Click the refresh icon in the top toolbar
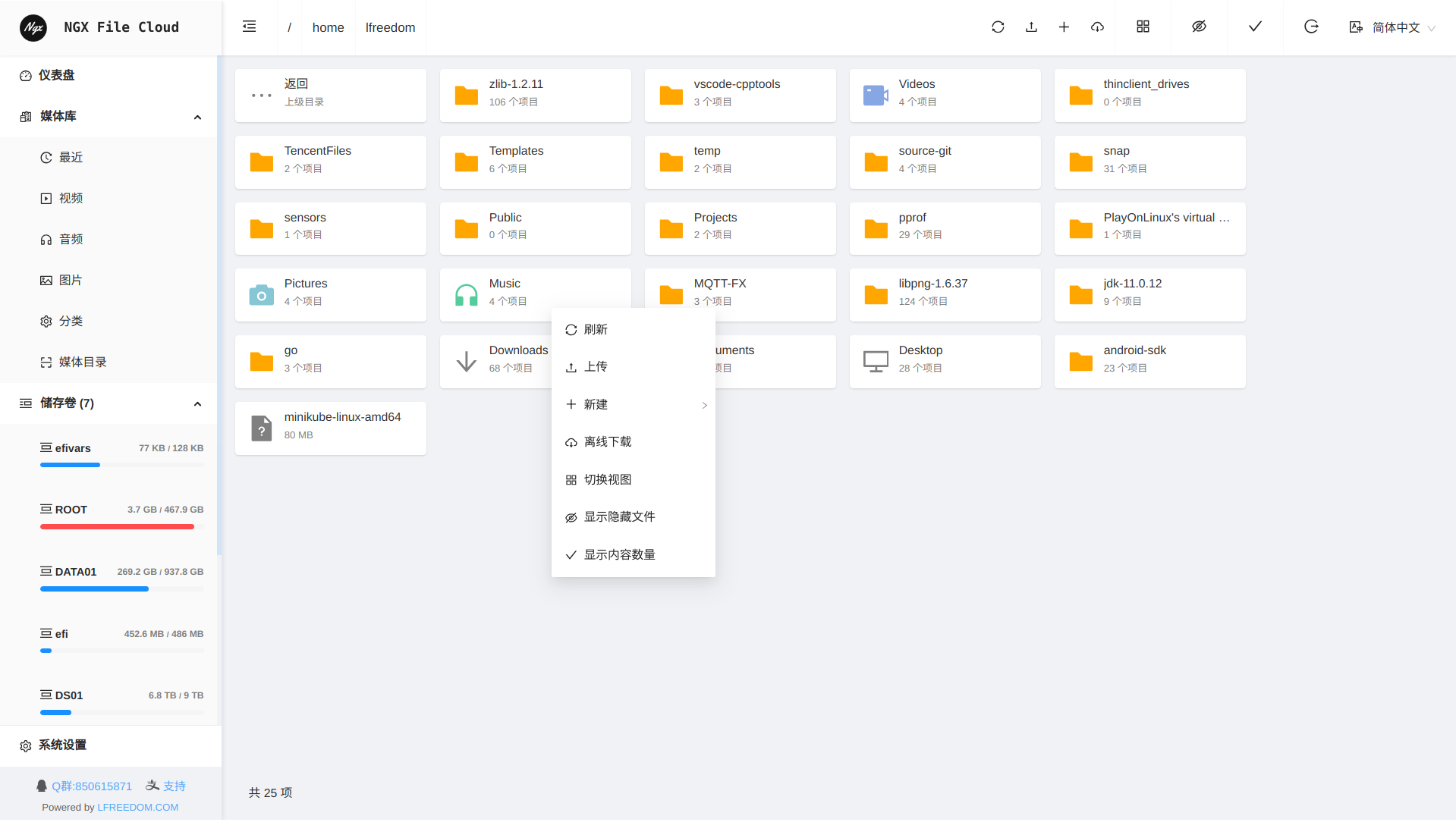The image size is (1456, 838). [x=998, y=27]
